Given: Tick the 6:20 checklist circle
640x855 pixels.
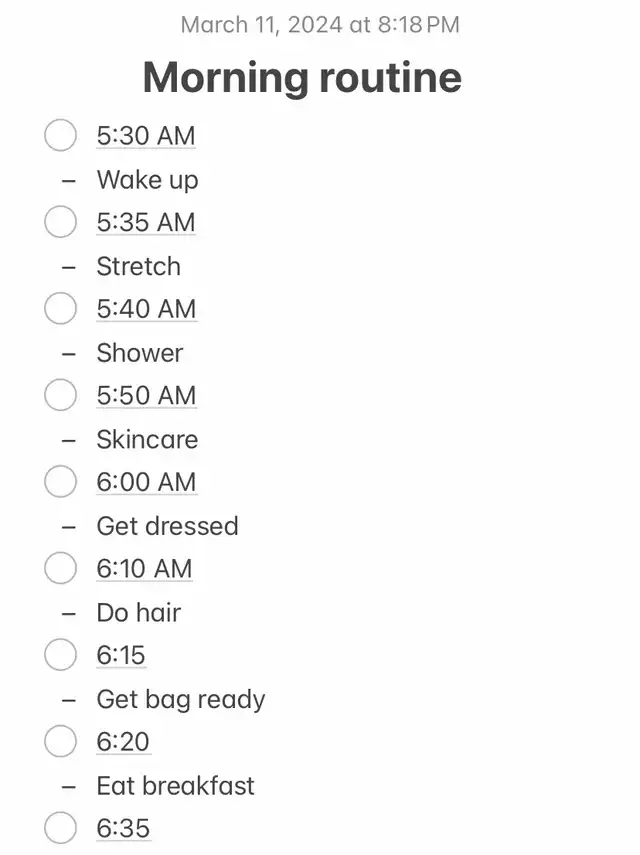Looking at the screenshot, I should [x=60, y=741].
